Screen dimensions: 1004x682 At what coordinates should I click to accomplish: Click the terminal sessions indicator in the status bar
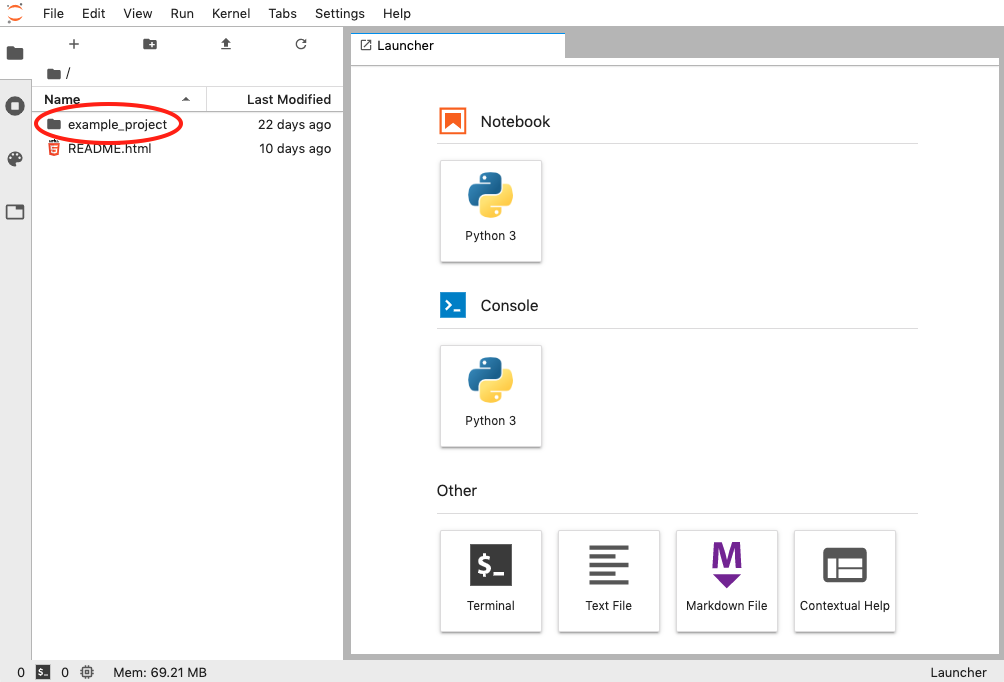[42, 672]
